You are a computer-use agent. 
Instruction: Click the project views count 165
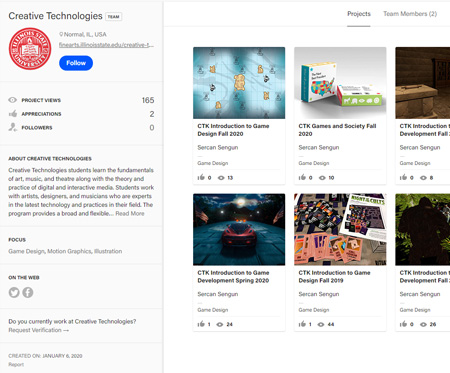pos(148,100)
